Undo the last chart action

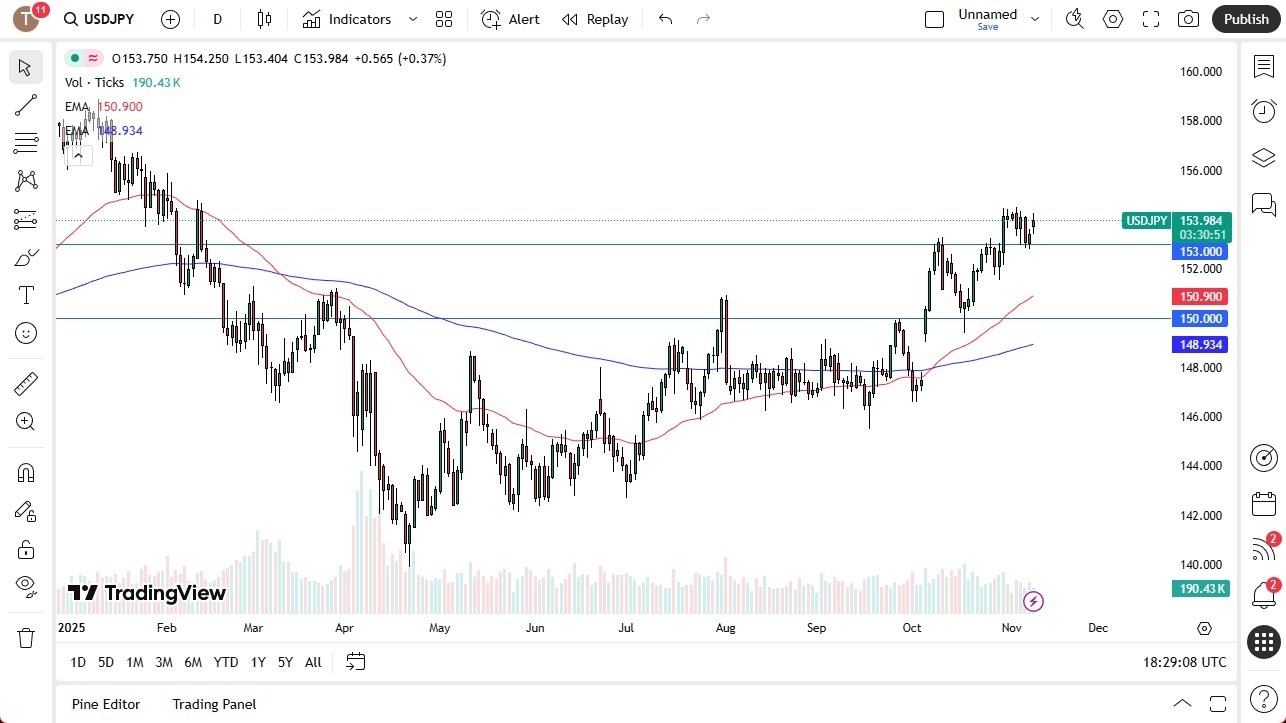pyautogui.click(x=664, y=18)
